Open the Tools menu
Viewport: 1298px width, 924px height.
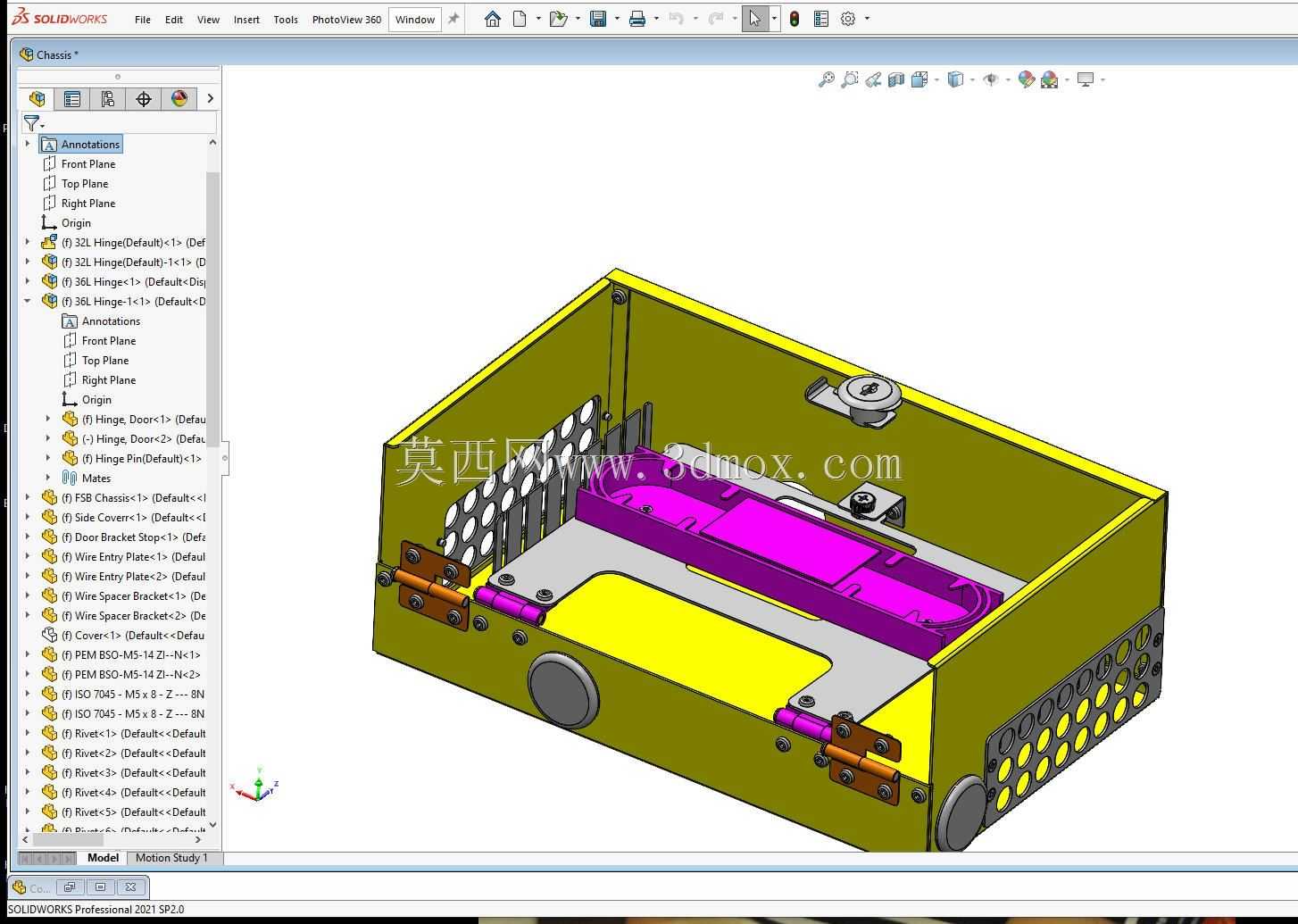pos(286,20)
